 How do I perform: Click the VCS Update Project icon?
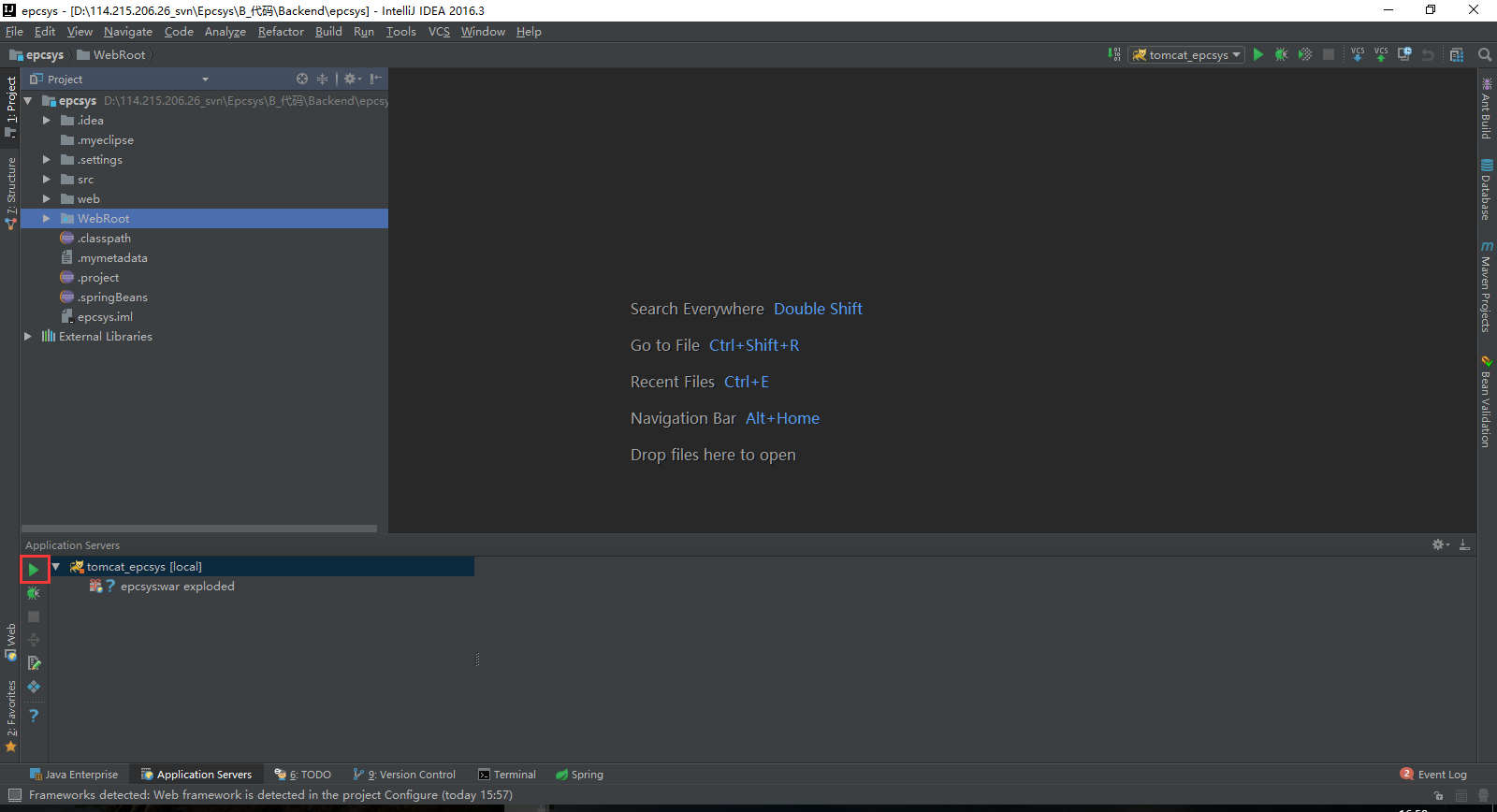1357,55
